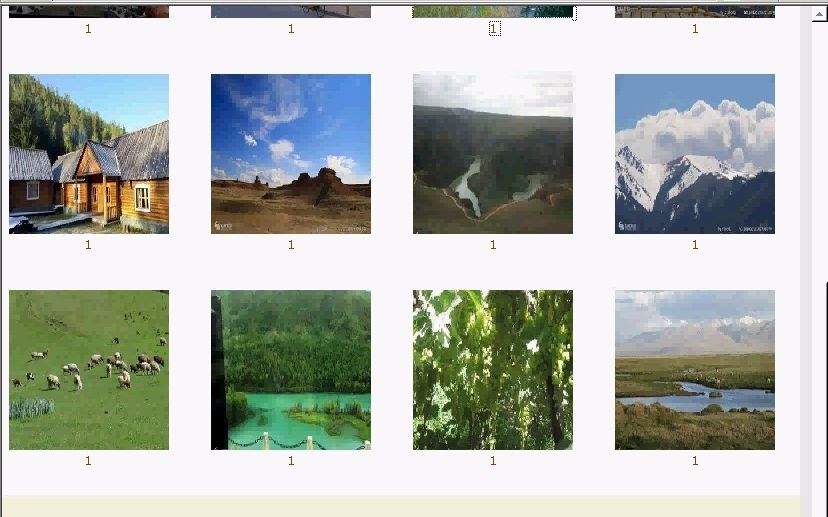Open the hanging grapevine thumbnail
The width and height of the screenshot is (828, 517).
493,370
